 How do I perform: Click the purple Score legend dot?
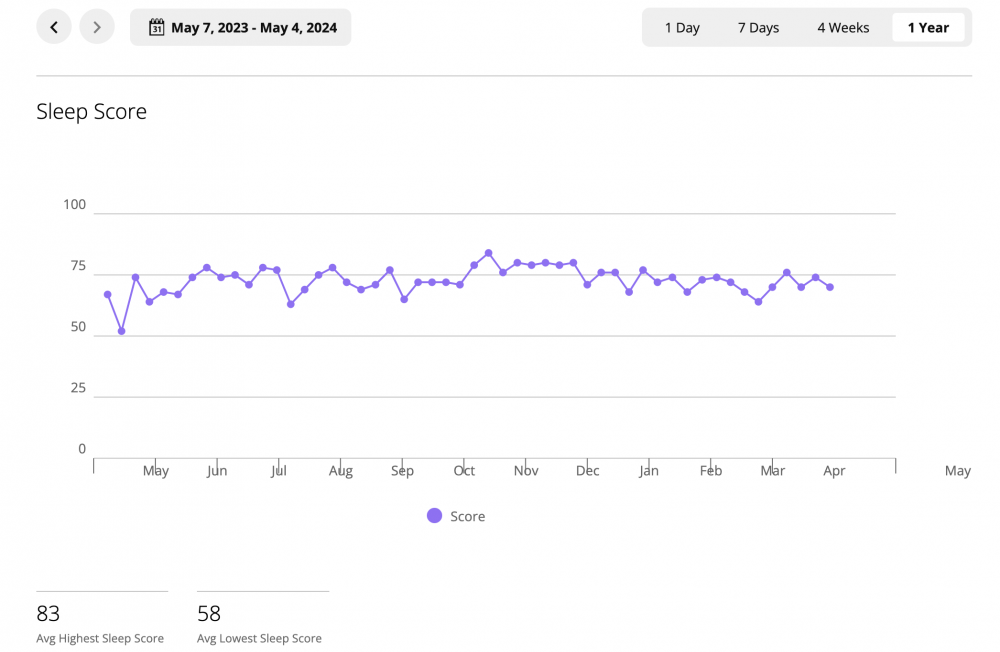(434, 516)
